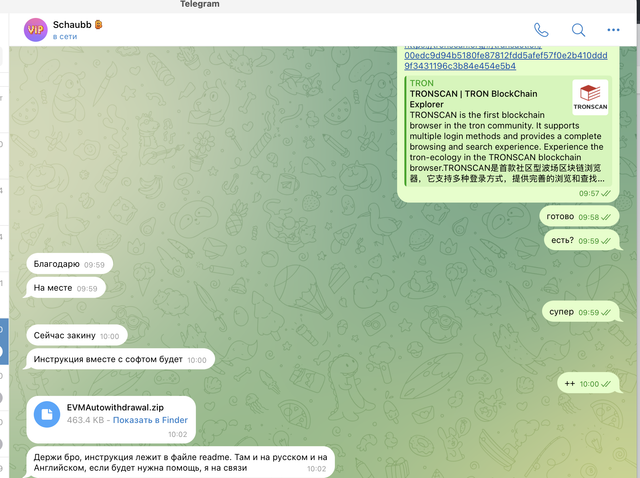Click the Telegram window title
Viewport: 640px width, 478px height.
coord(200,4)
